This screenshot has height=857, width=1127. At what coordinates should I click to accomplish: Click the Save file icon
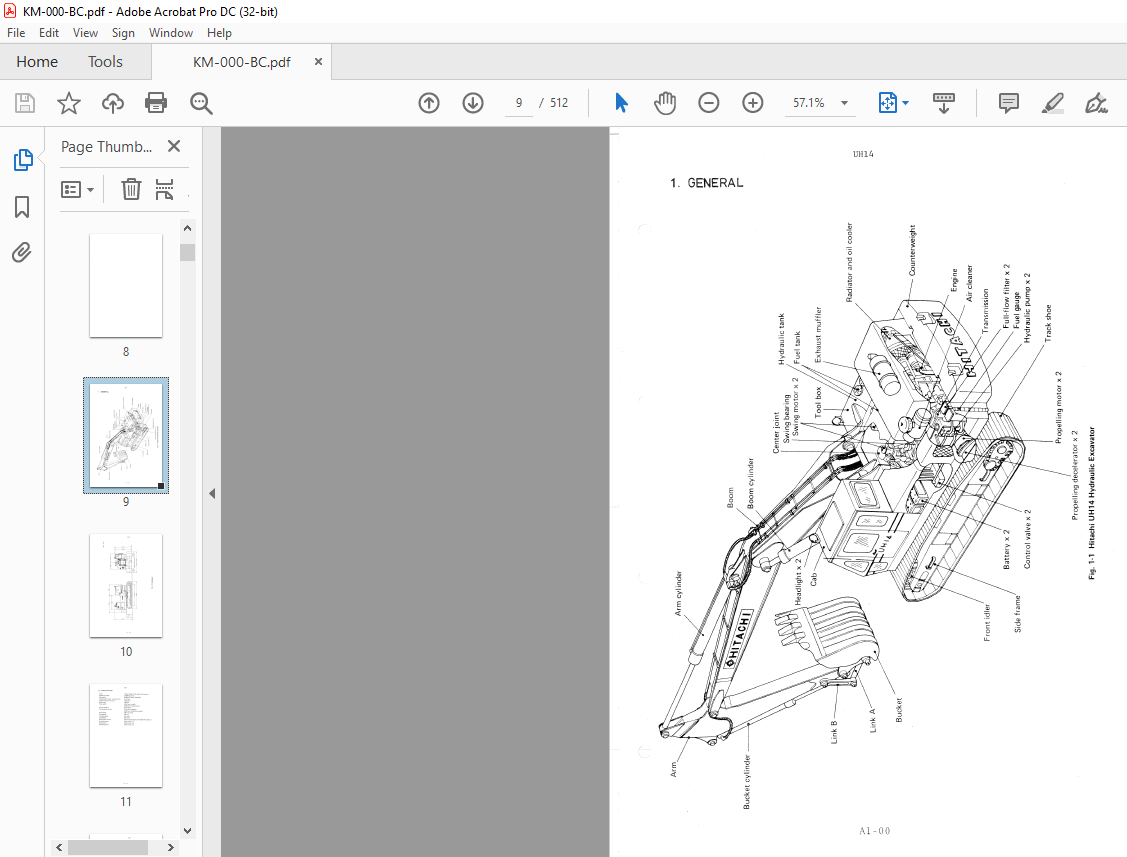click(x=25, y=103)
